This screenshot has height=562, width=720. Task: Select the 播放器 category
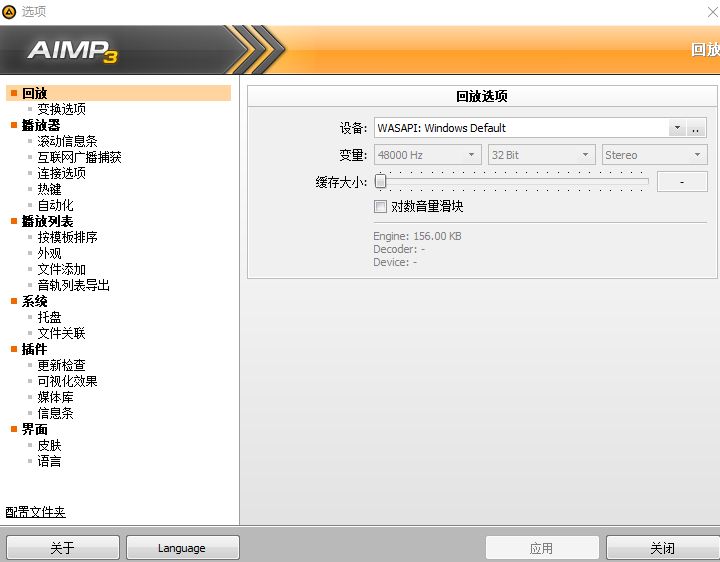tap(41, 125)
